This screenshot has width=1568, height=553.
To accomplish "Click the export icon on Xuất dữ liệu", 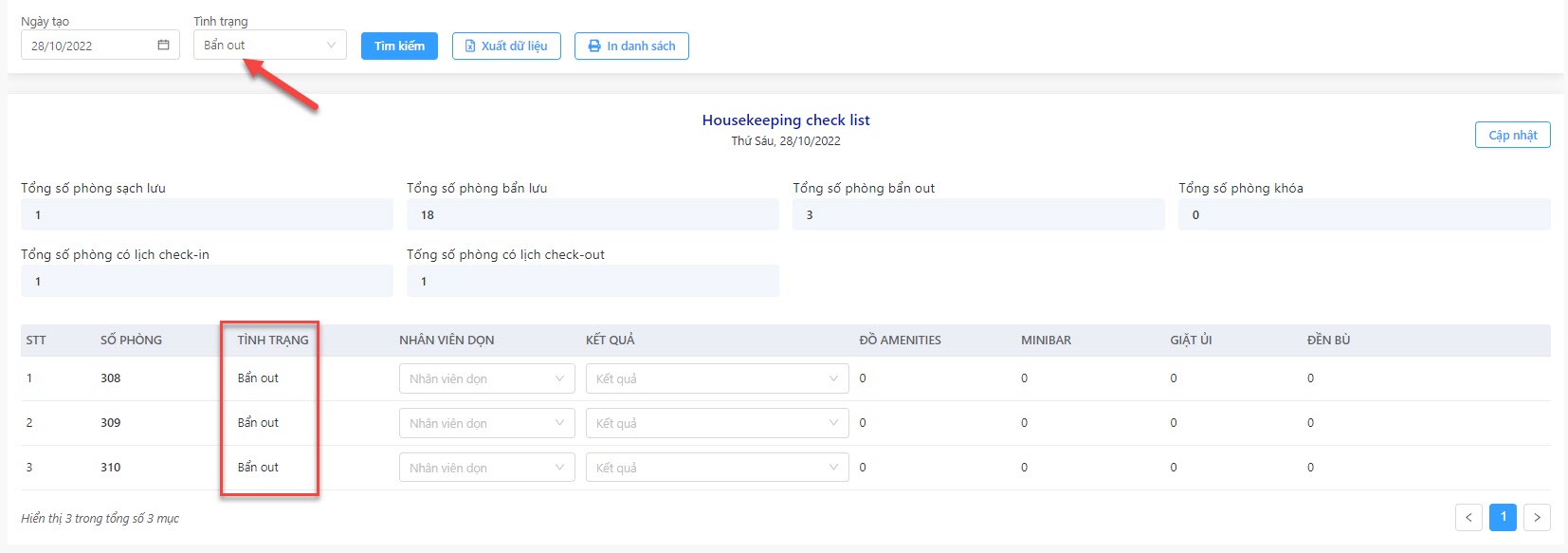I will [x=470, y=46].
